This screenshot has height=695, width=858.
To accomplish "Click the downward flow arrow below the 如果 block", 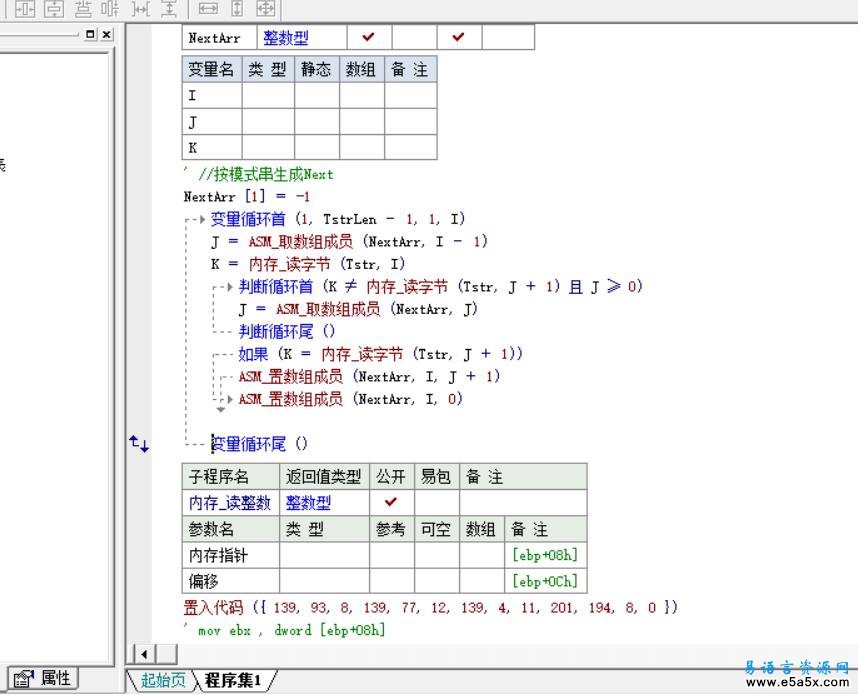I will click(221, 409).
